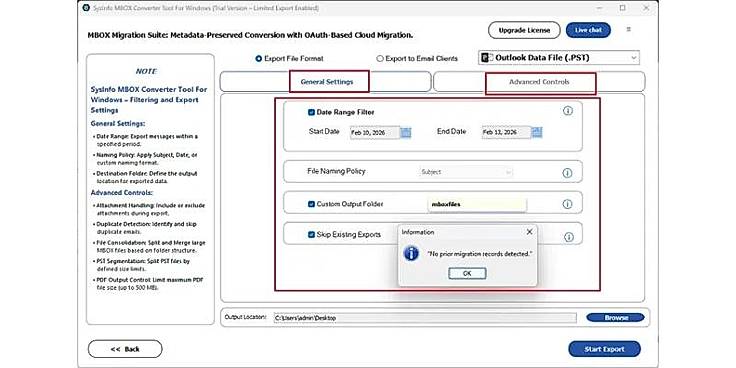Viewport: 736px width, 368px height.
Task: Switch to the General Settings tab
Action: point(326,82)
